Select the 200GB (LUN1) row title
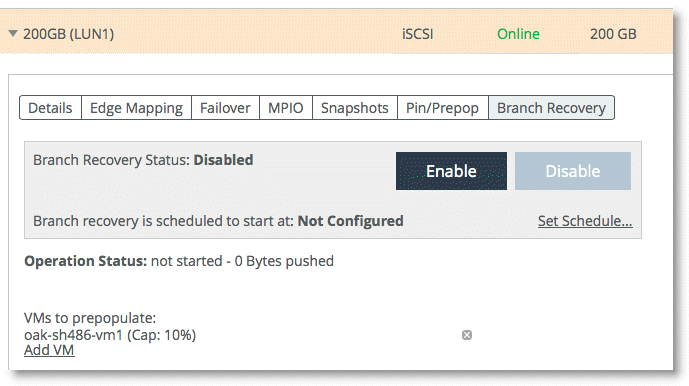Screen dimensions: 689x386 point(69,34)
